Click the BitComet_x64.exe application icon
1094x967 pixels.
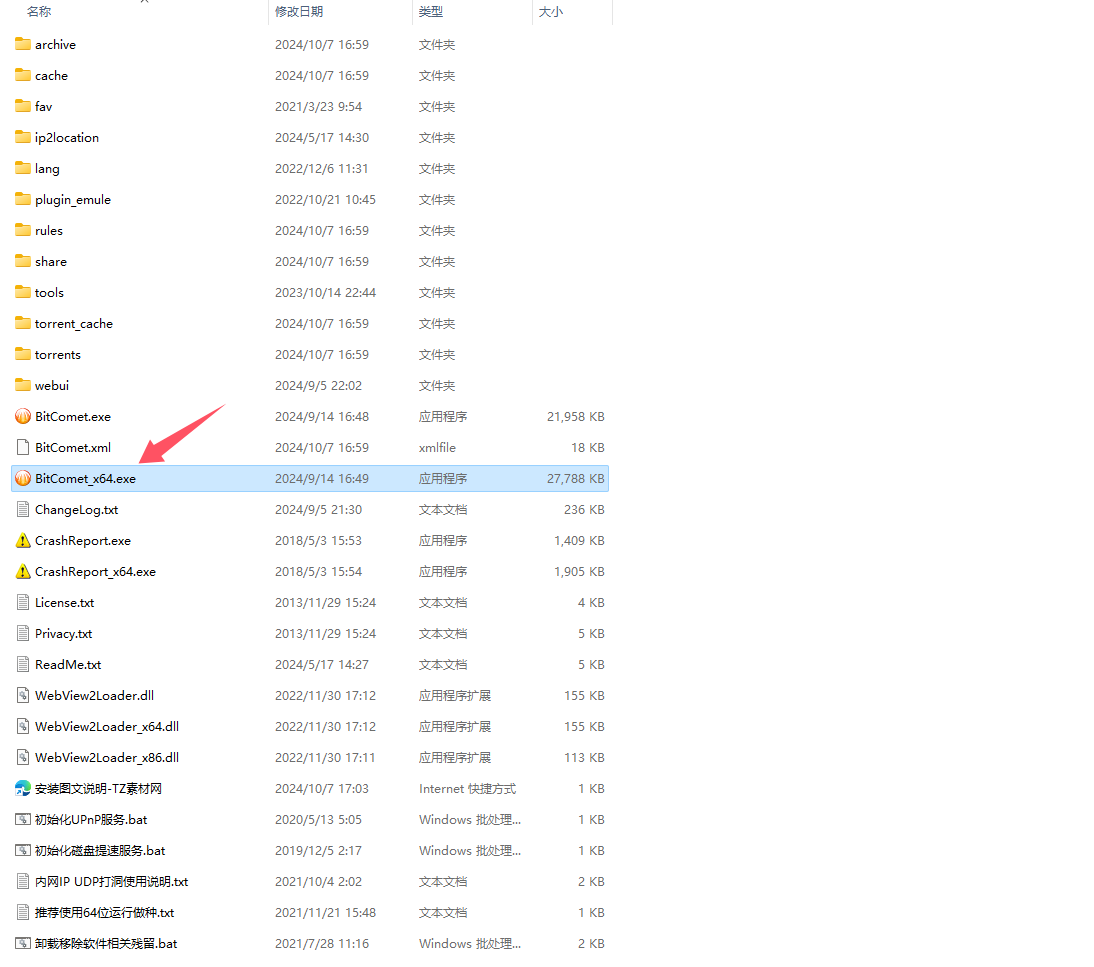point(23,479)
